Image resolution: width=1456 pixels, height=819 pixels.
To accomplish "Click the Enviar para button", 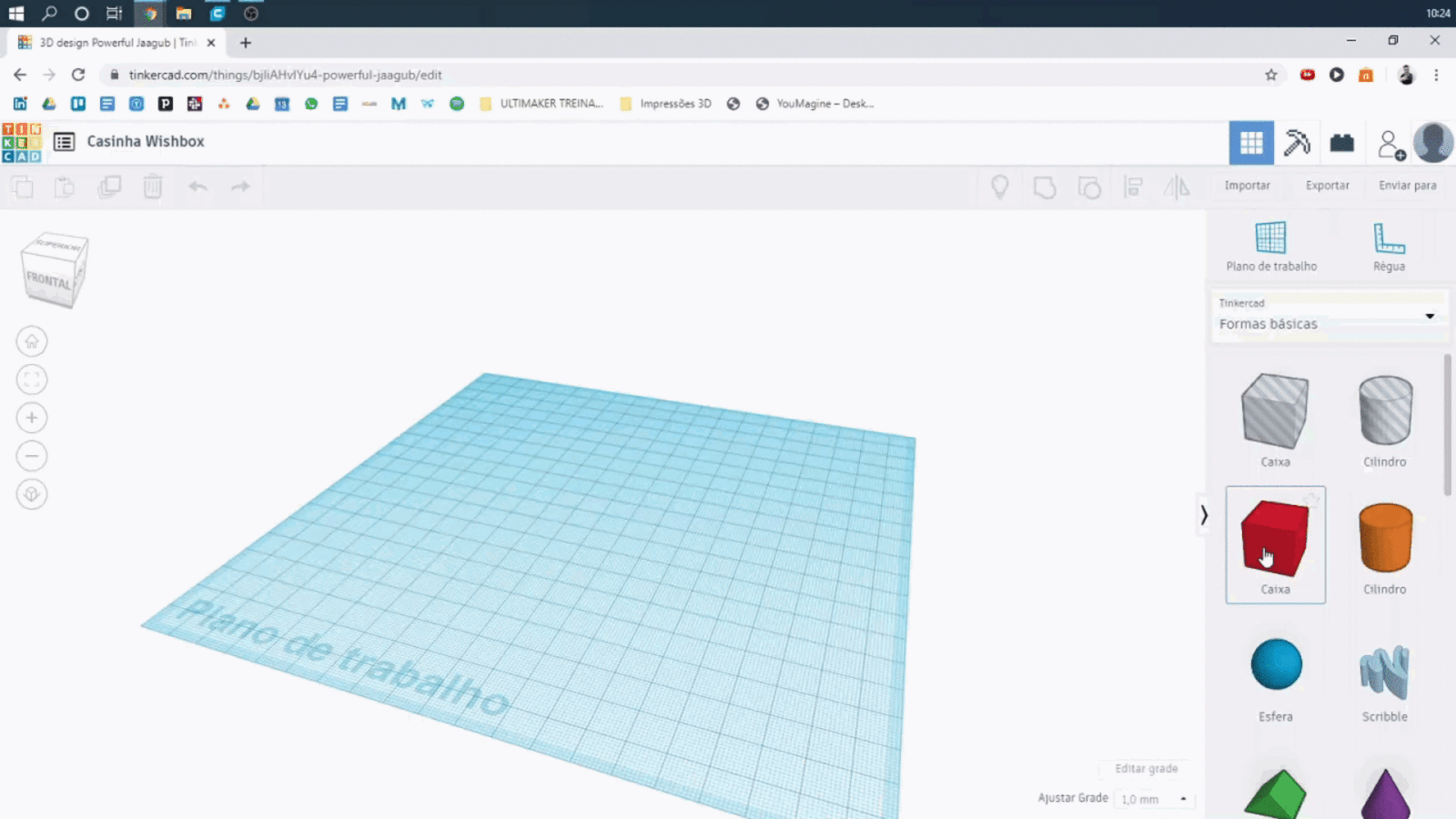I will tap(1407, 186).
